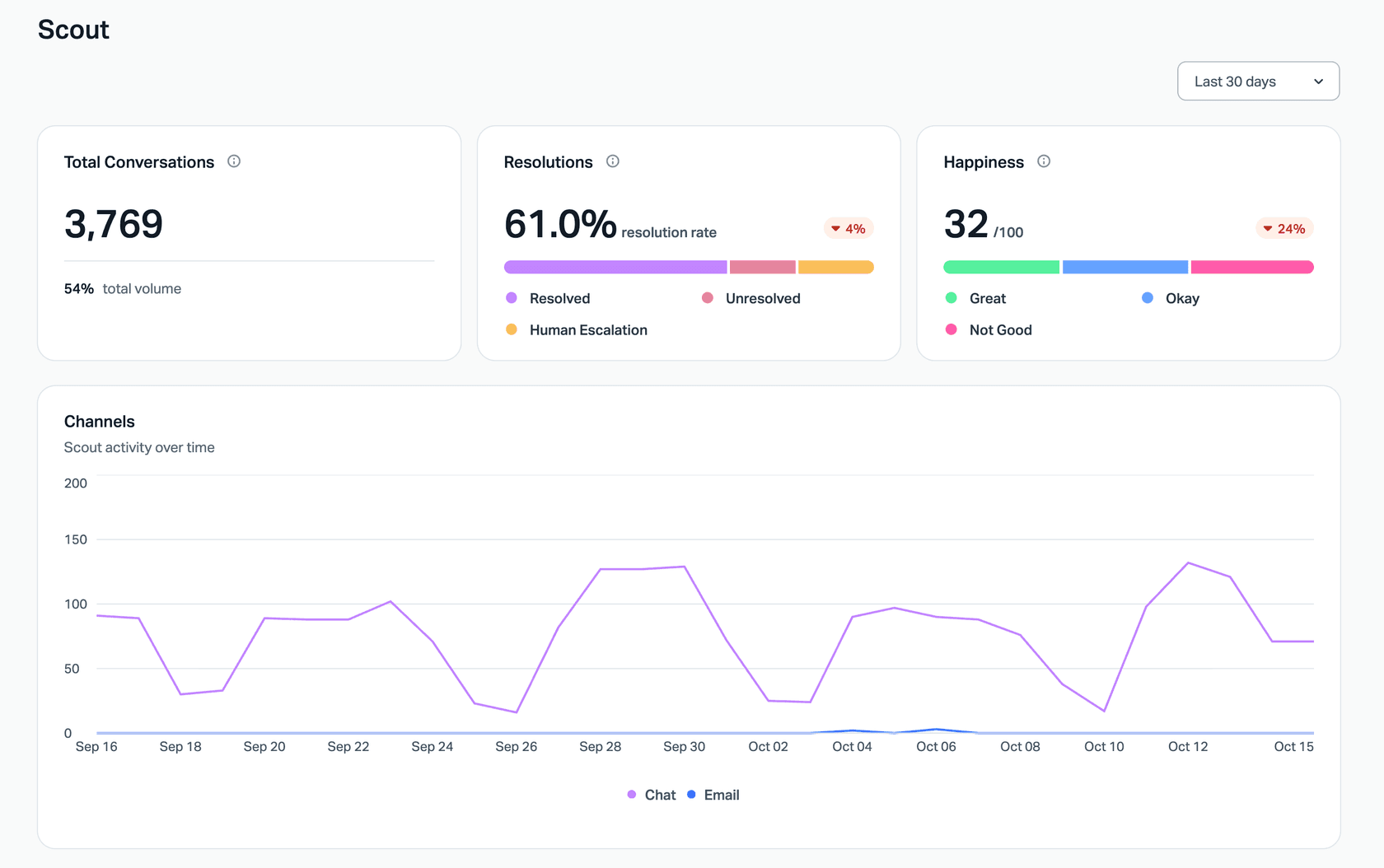
Task: Click the Sep 24 axis label
Action: pos(432,747)
